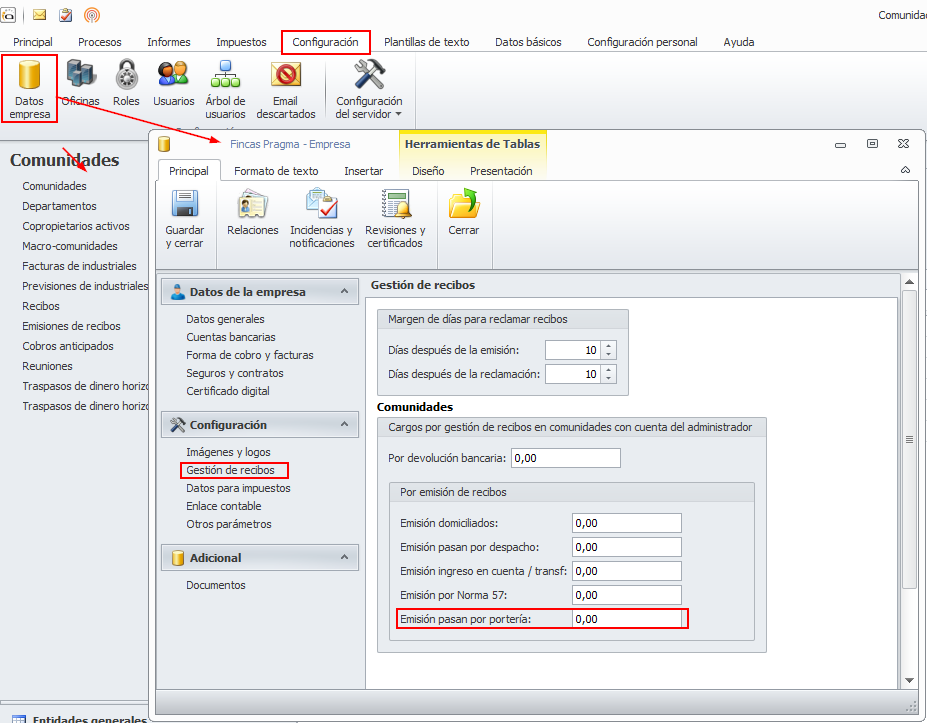This screenshot has width=927, height=723.
Task: Open Email descartados
Action: click(286, 89)
